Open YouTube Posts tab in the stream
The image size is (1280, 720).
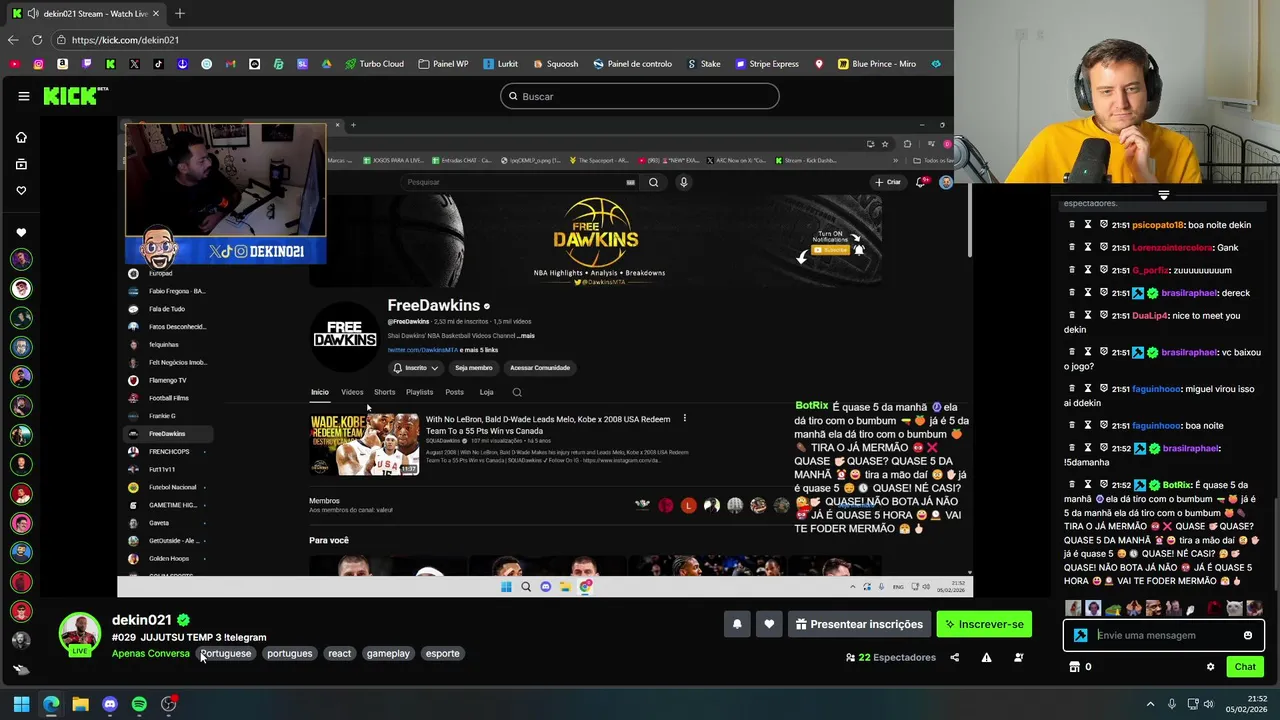(454, 392)
